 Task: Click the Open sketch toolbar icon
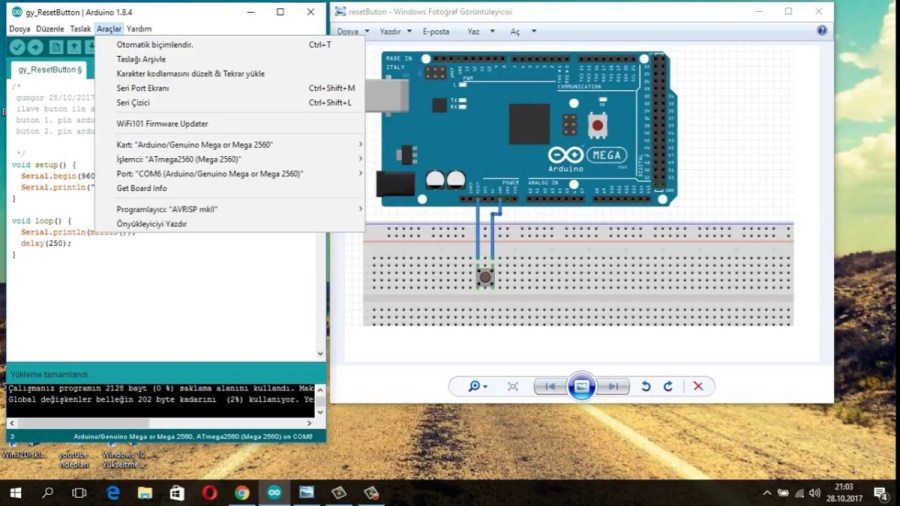[74, 47]
